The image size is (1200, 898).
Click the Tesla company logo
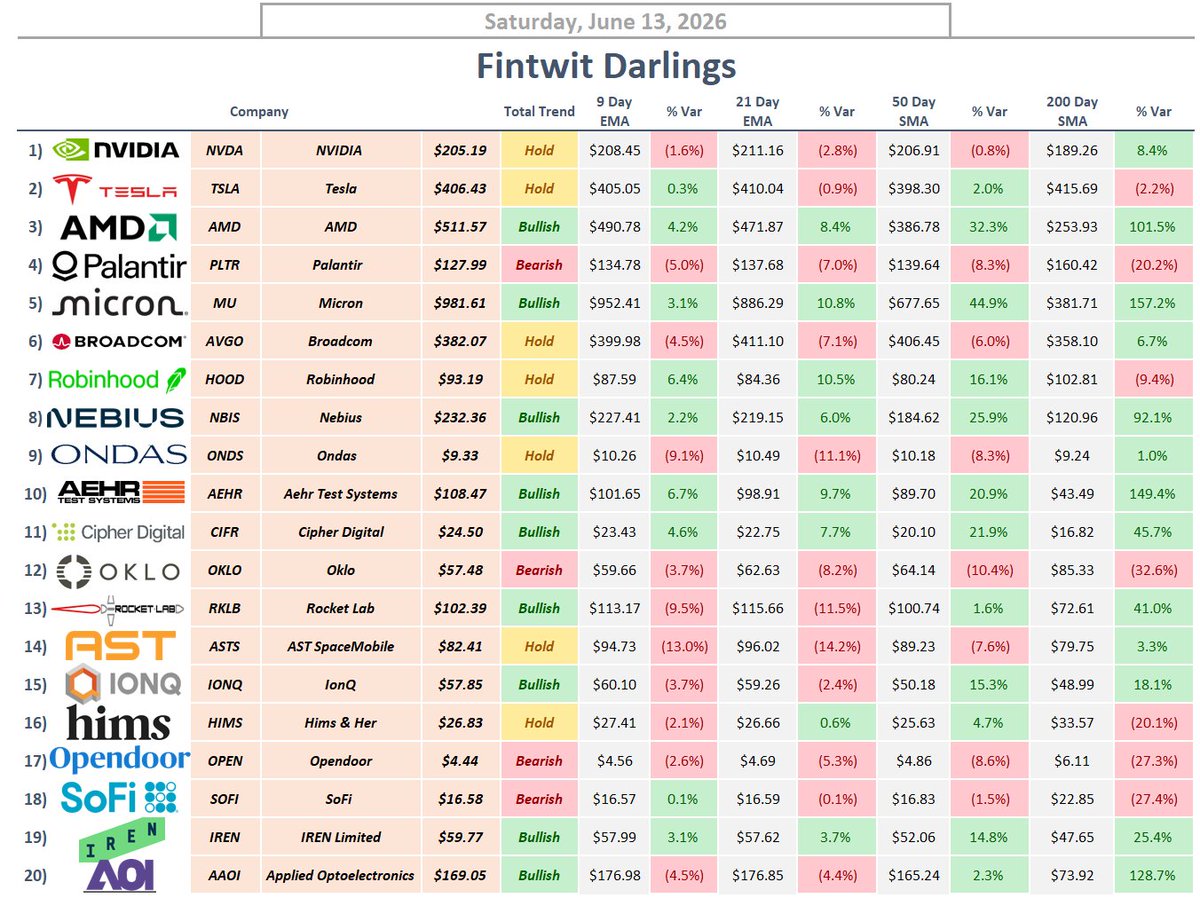(116, 188)
